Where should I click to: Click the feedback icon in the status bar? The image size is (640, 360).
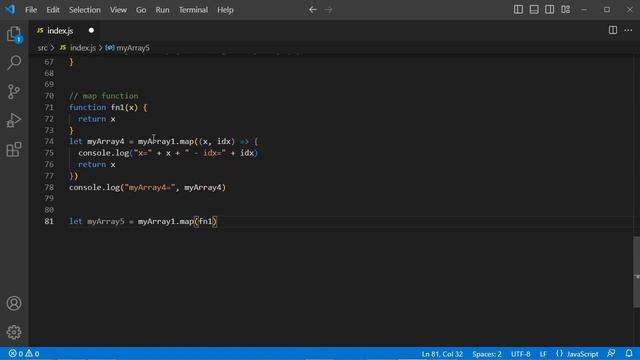click(611, 353)
